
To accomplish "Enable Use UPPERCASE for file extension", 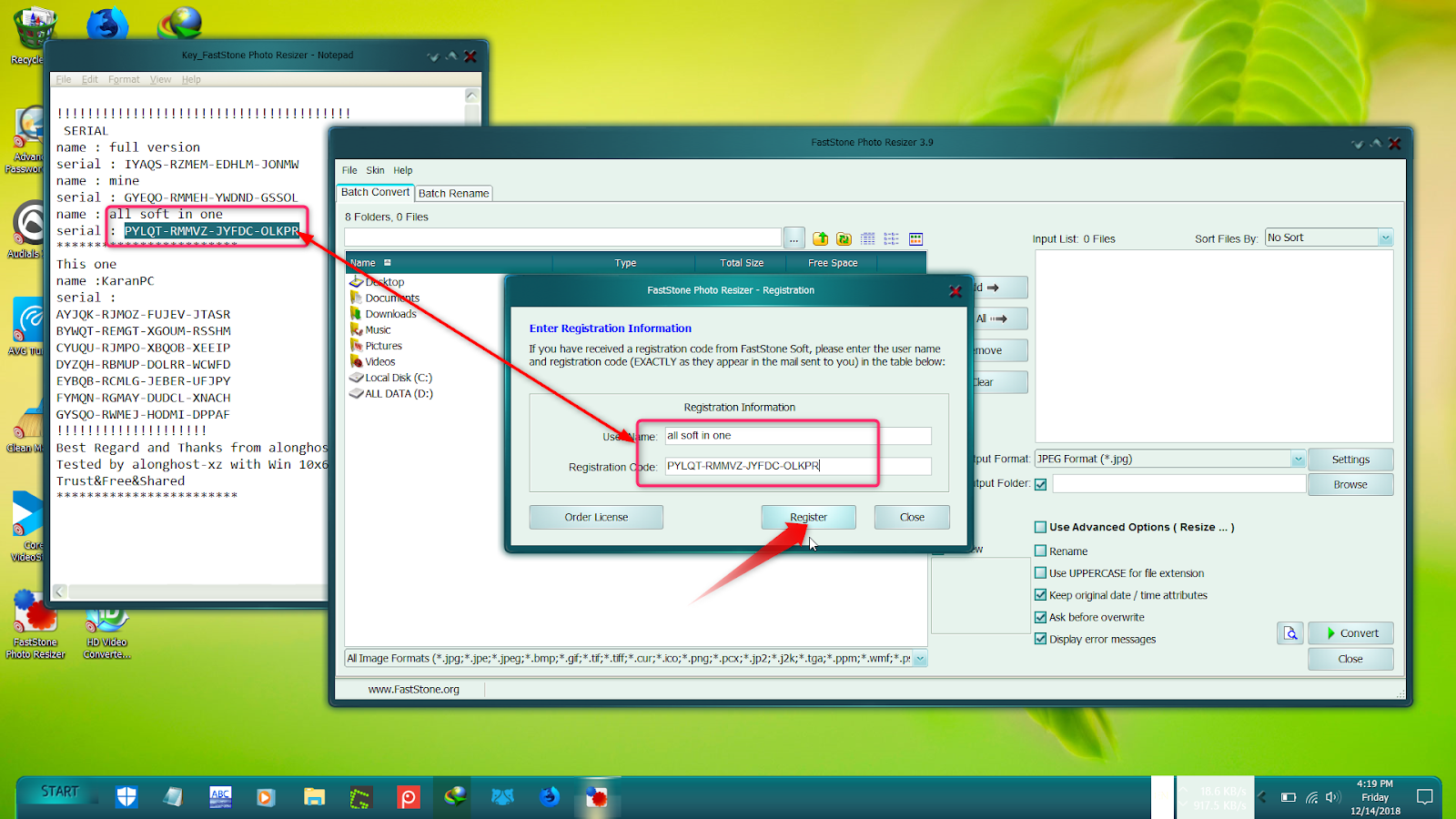I will pyautogui.click(x=1040, y=573).
